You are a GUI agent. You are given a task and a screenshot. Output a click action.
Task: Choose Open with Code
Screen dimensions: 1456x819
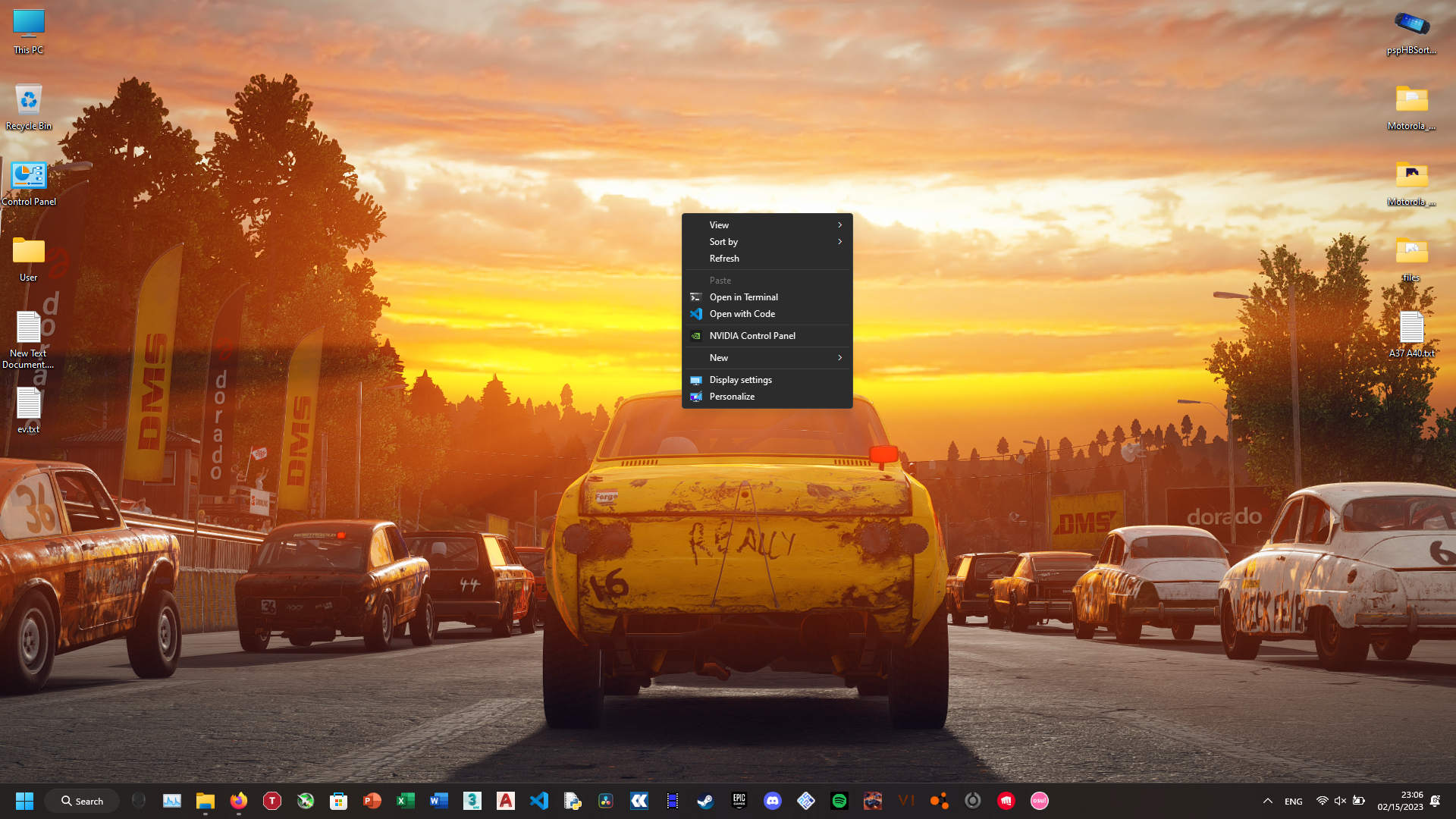[767, 314]
